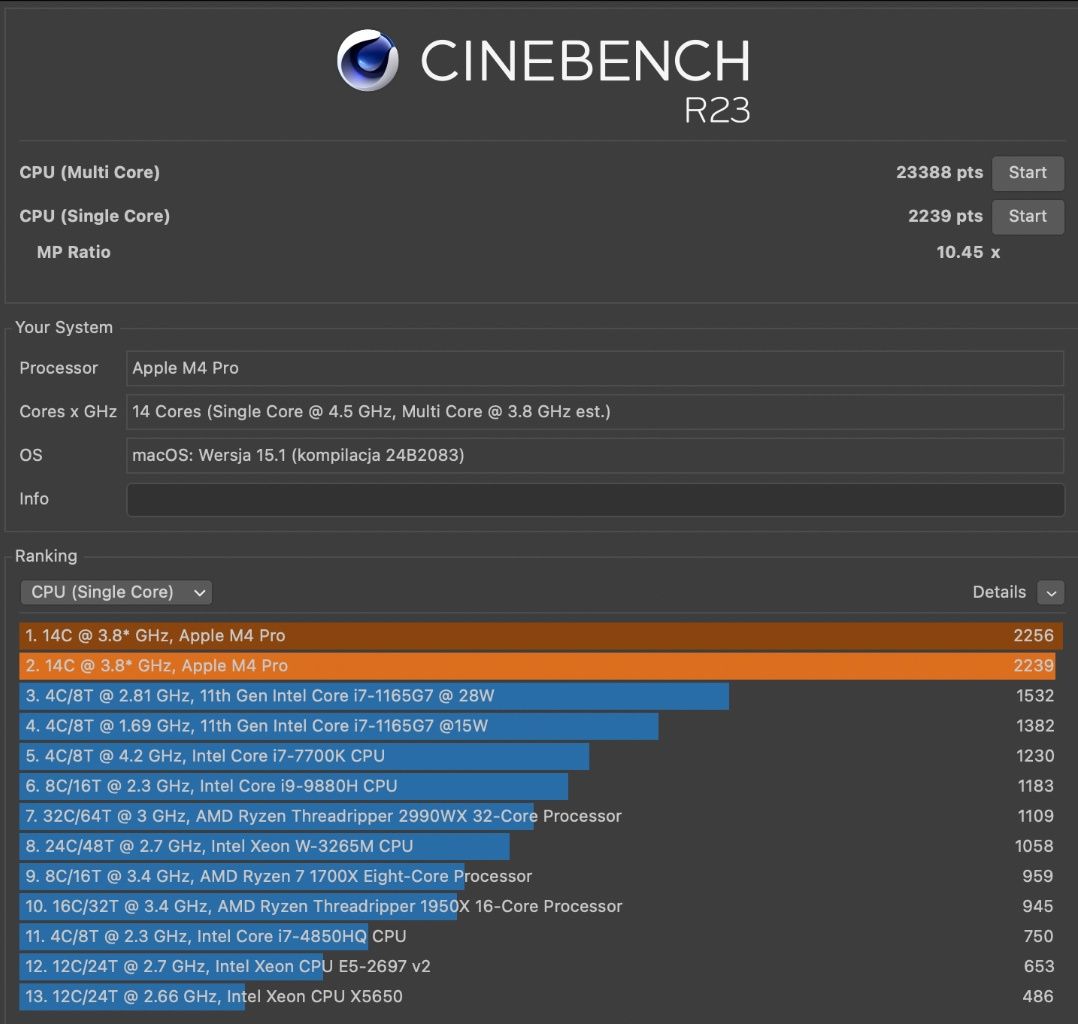The image size is (1078, 1024).
Task: Click the 23388 pts multi core score
Action: pos(939,173)
